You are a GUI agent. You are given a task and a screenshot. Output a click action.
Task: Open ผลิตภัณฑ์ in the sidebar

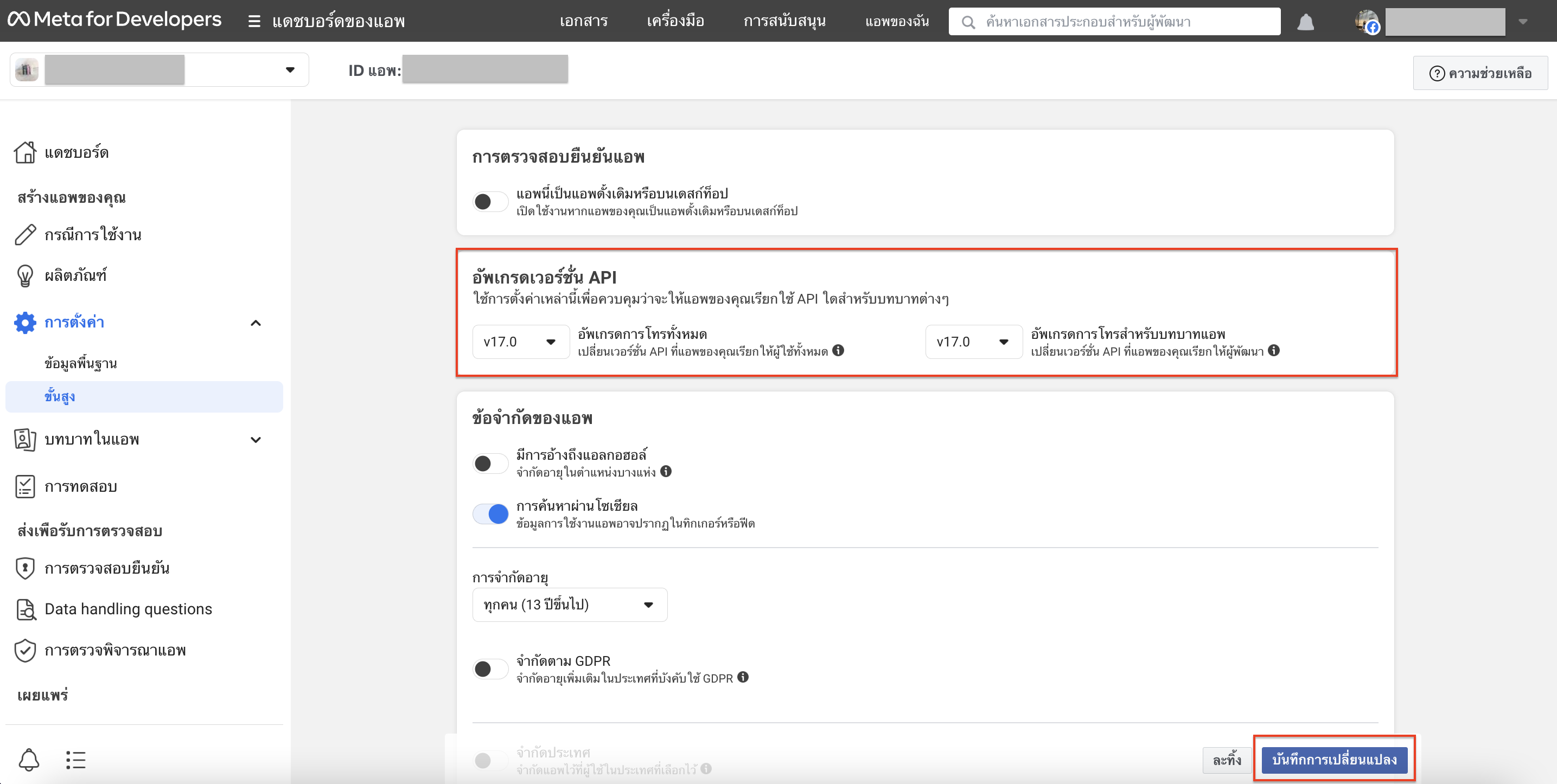[x=75, y=275]
